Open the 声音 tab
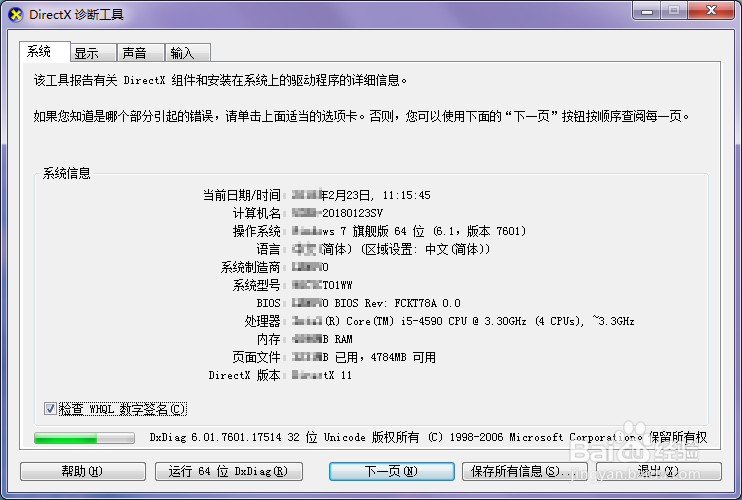 pos(141,53)
